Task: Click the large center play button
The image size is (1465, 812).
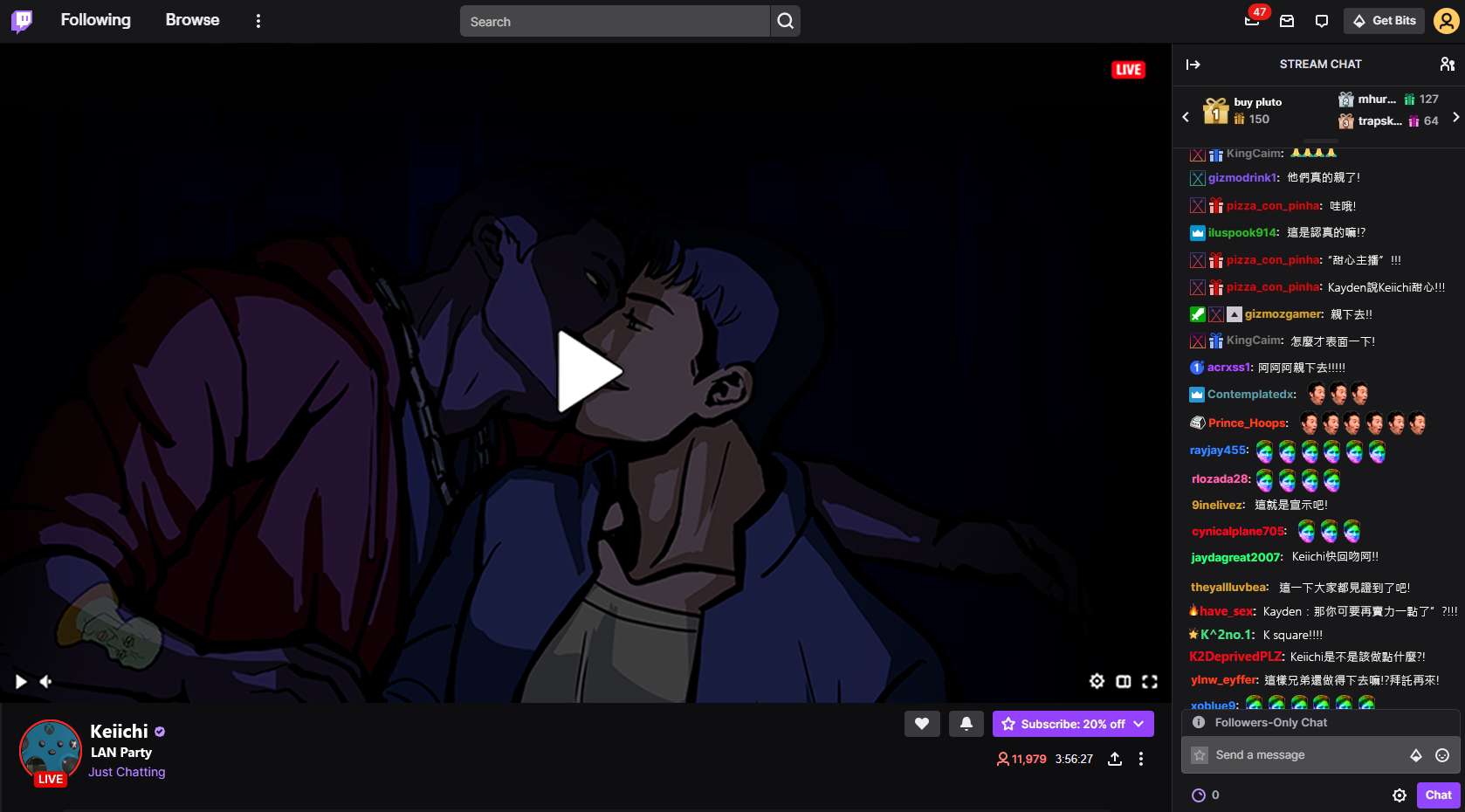Action: 590,371
